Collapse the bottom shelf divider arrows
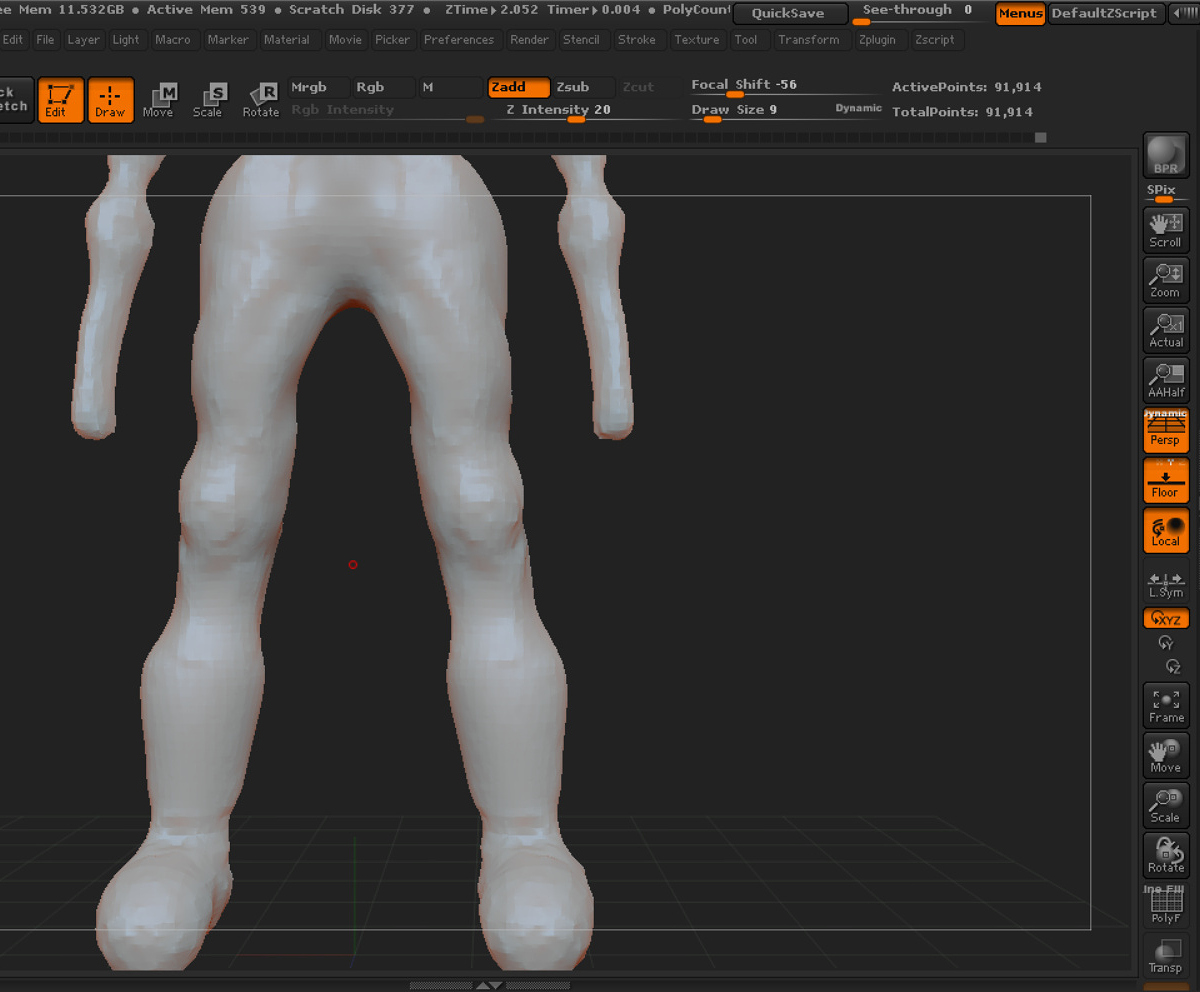The width and height of the screenshot is (1200, 992). [x=489, y=986]
